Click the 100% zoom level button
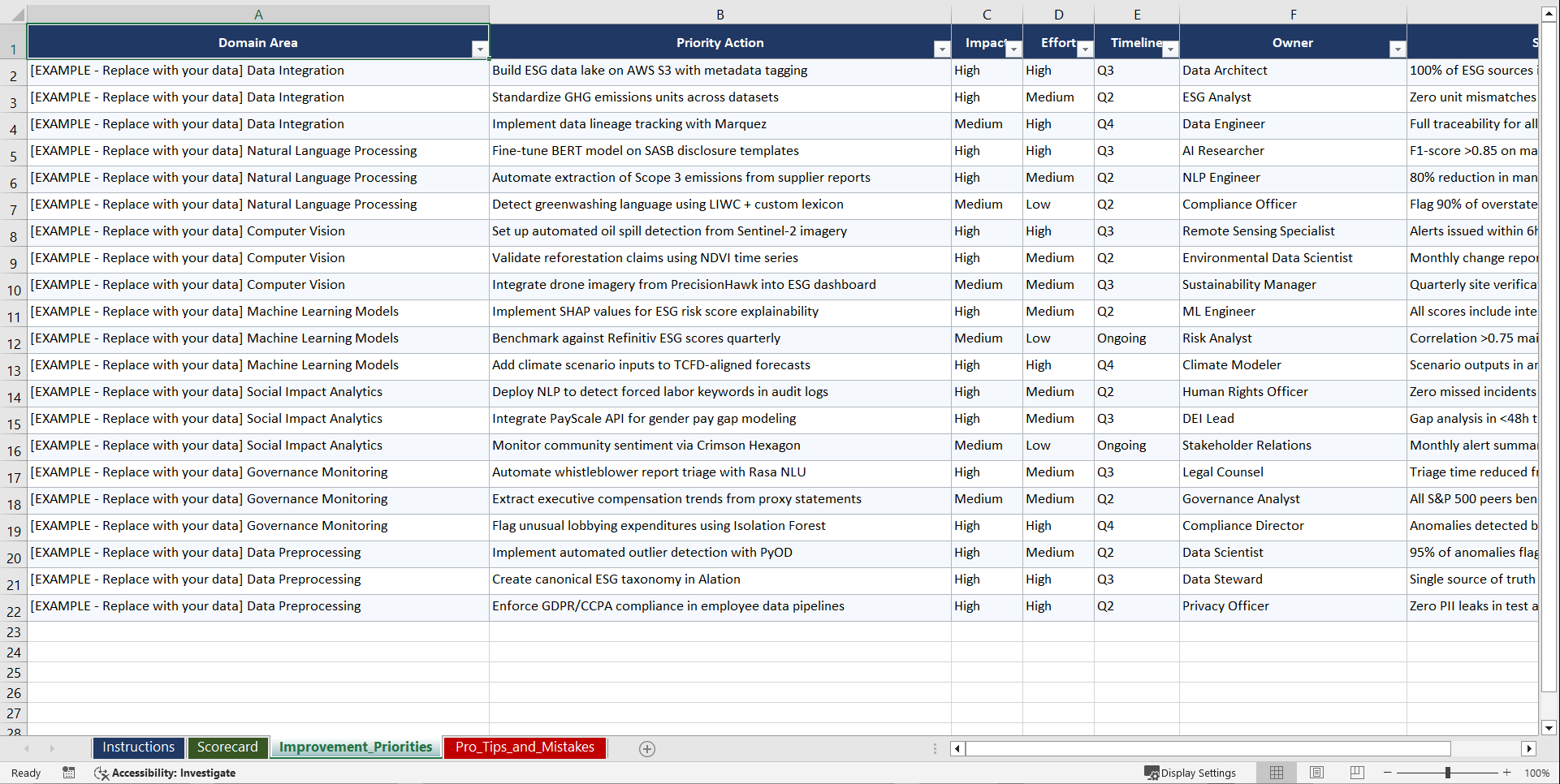This screenshot has height=784, width=1560. 1536,773
